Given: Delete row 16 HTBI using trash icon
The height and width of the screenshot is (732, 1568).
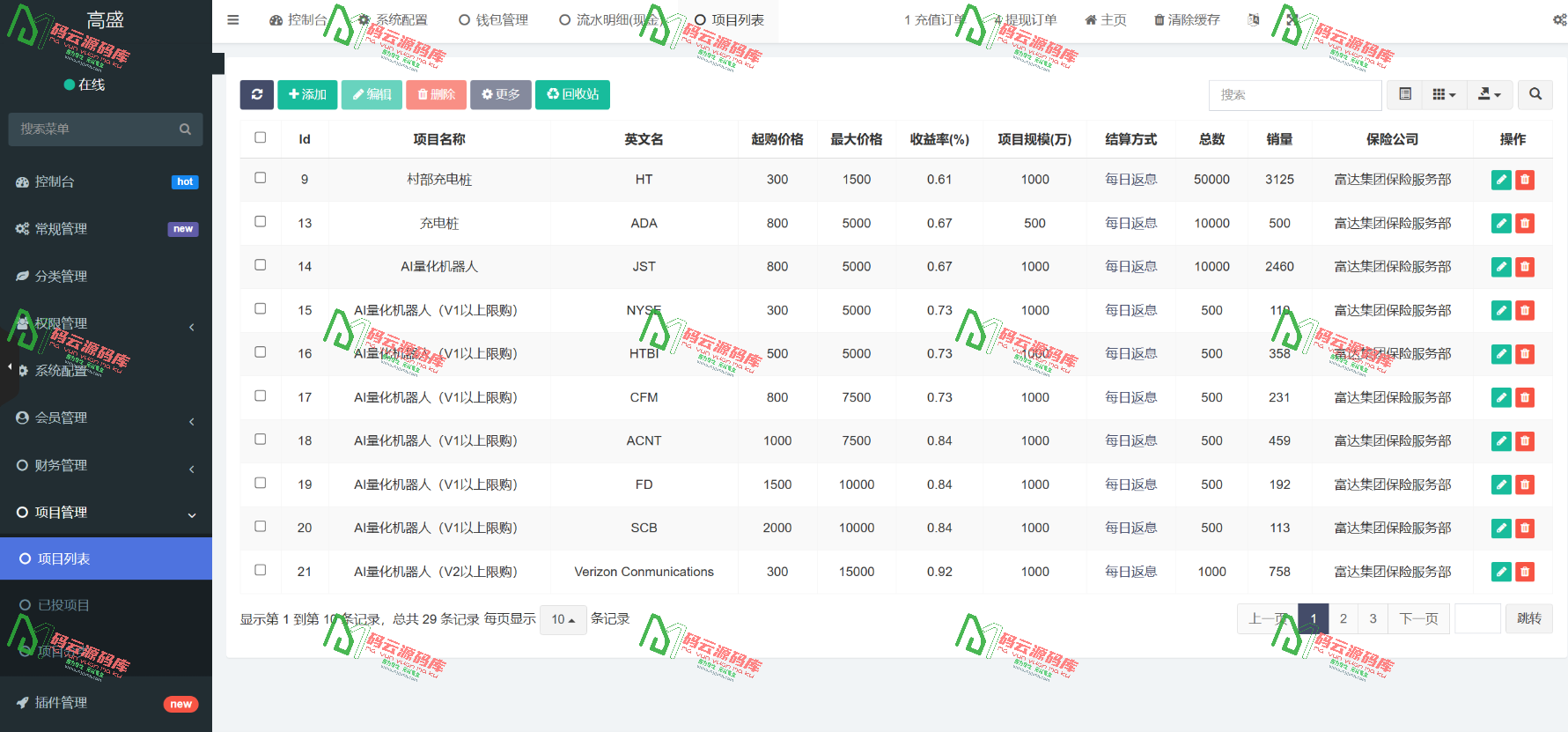Looking at the screenshot, I should pos(1525,354).
